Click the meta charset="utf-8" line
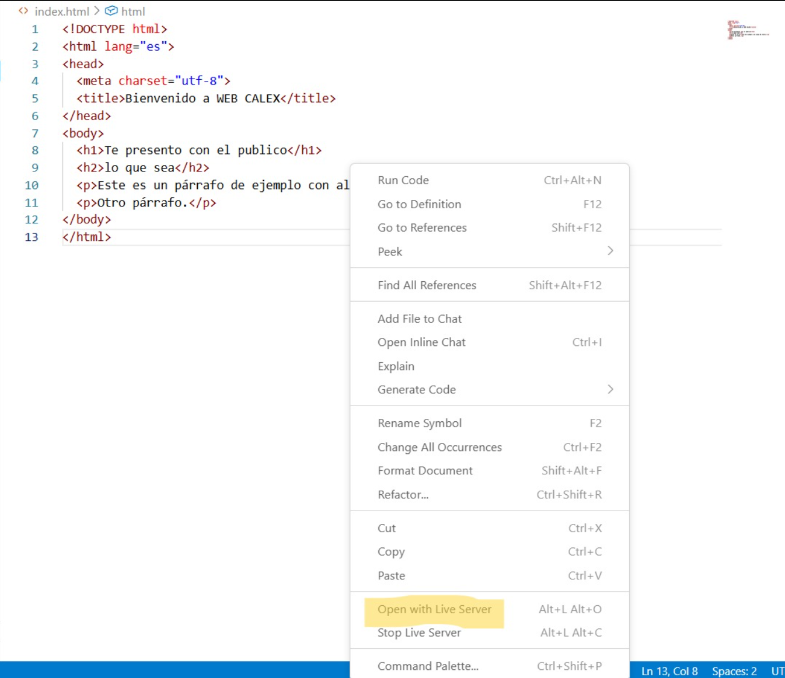 click(x=153, y=81)
